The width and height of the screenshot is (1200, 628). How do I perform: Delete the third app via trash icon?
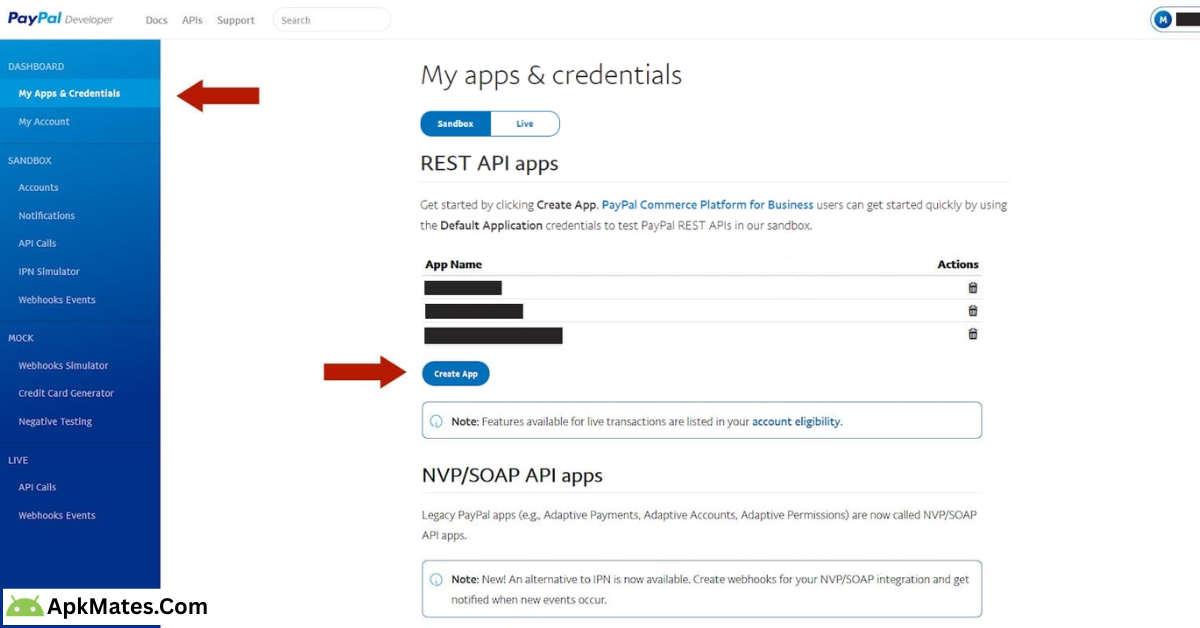(x=973, y=334)
